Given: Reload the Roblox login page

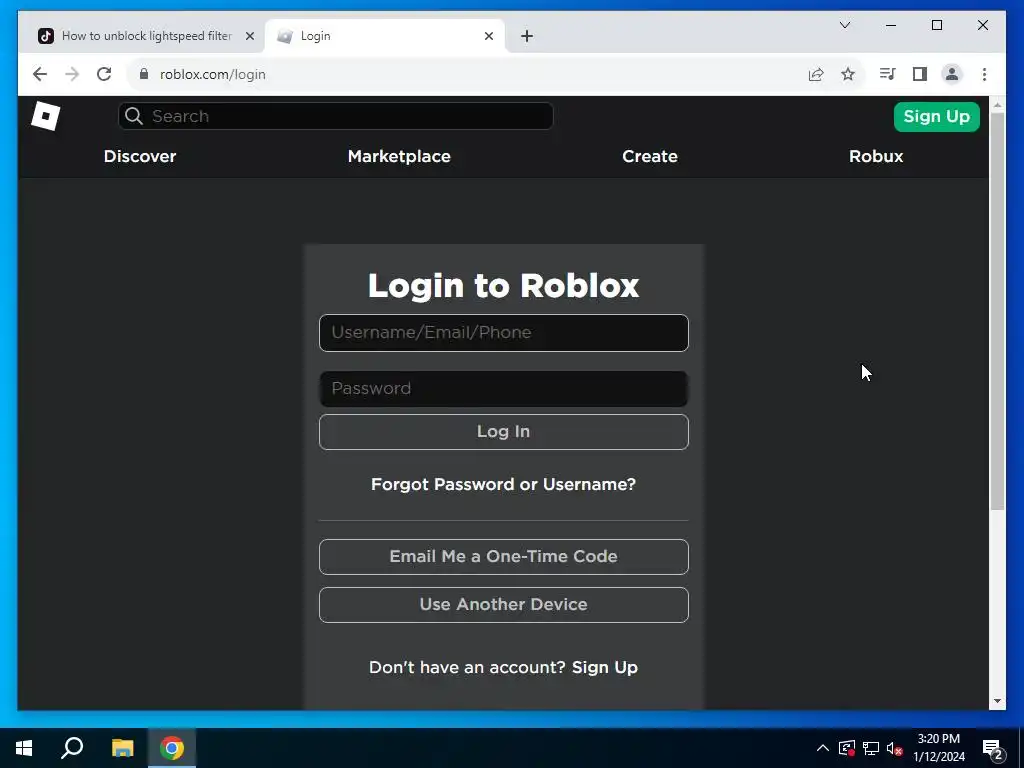Looking at the screenshot, I should coord(104,74).
